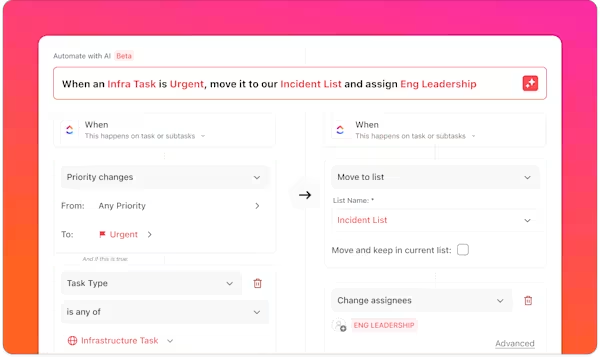Viewport: 600px width, 360px height.
Task: Open the Incident List name dropdown
Action: click(x=435, y=220)
